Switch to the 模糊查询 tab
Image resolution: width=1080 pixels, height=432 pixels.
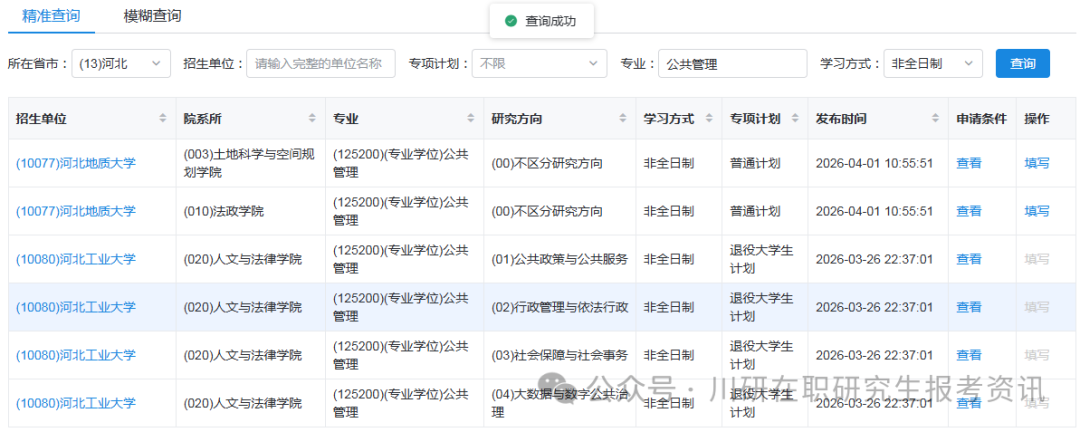point(152,16)
